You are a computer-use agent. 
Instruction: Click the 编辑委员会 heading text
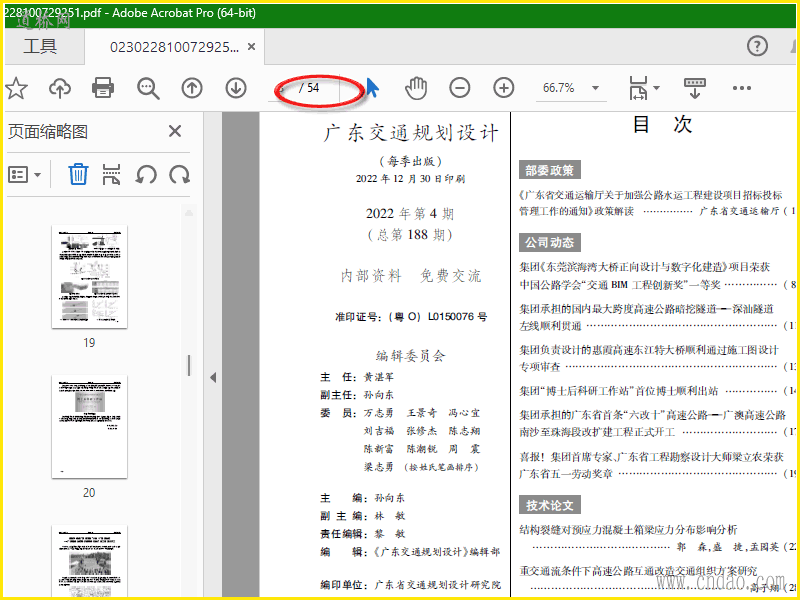(x=411, y=356)
